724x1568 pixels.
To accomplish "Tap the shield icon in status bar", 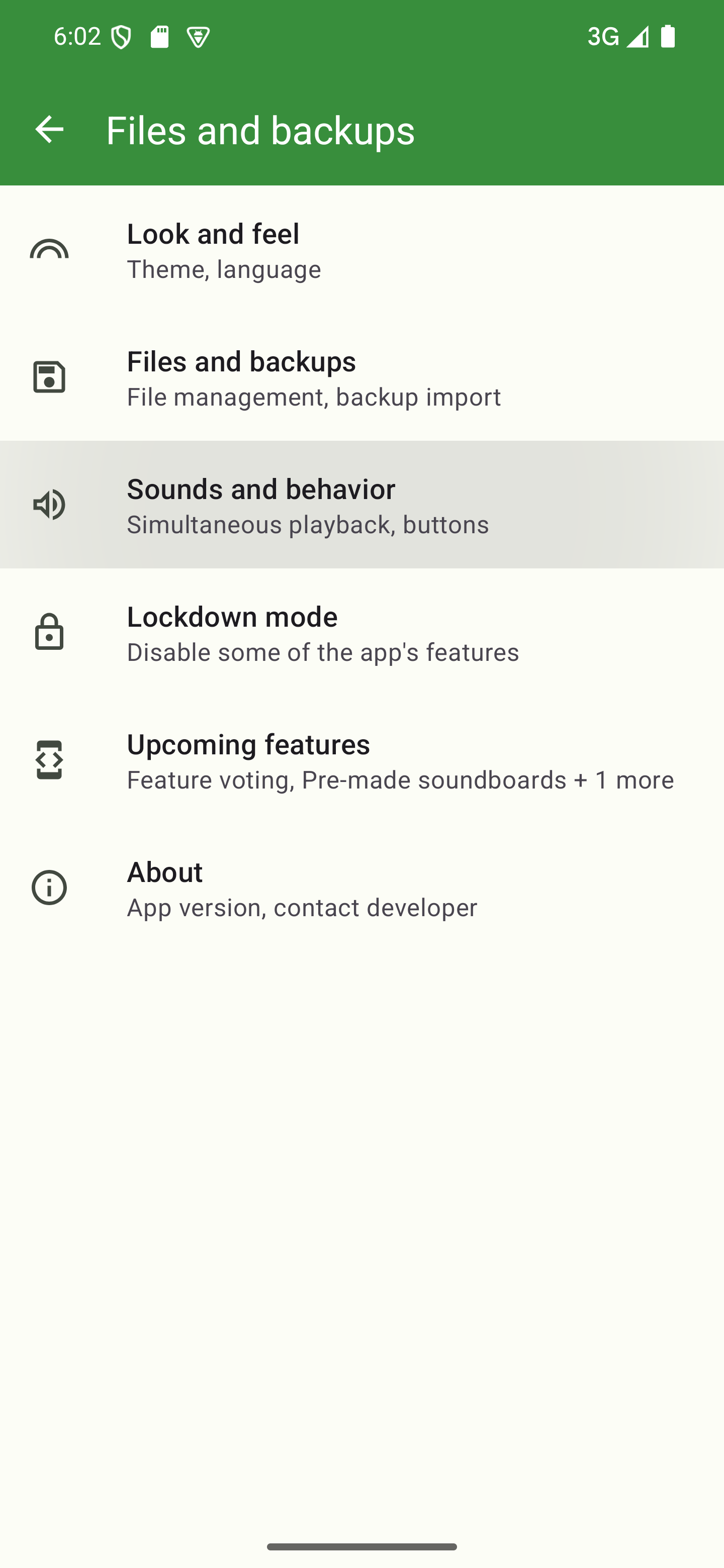I will [x=121, y=38].
